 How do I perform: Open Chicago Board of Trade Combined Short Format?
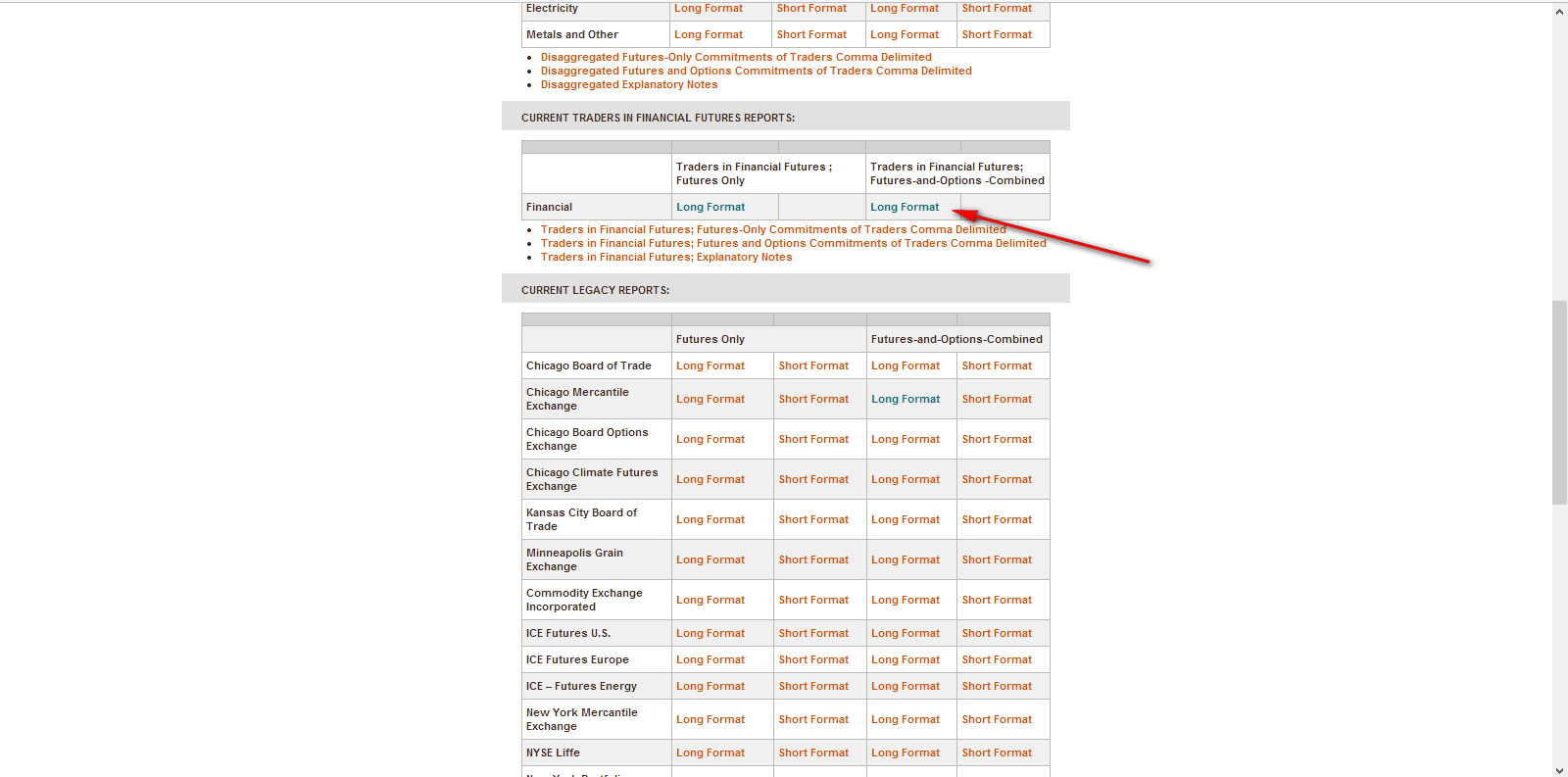point(997,365)
